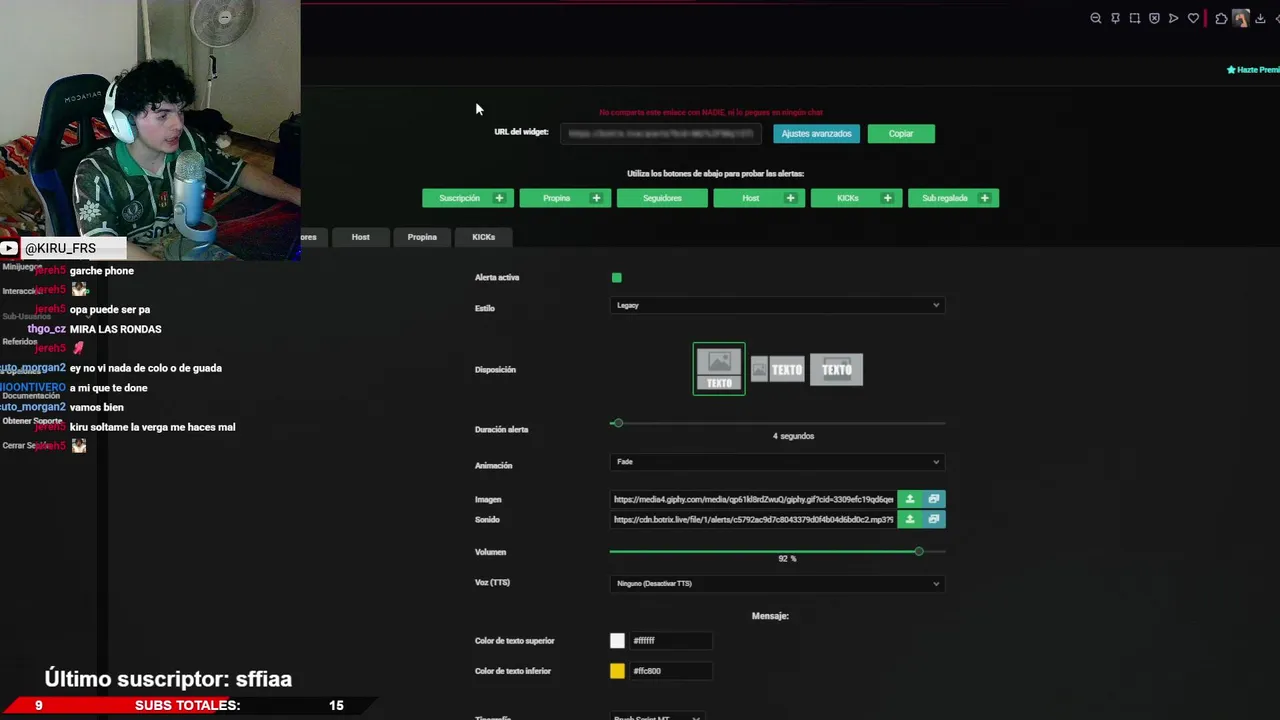
Task: Click the '4 segundos' duration label
Action: pos(793,436)
